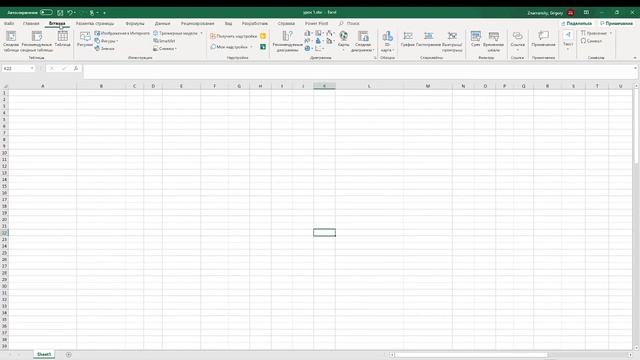Open the Screenshot (Снимок) dropdown

[x=165, y=49]
